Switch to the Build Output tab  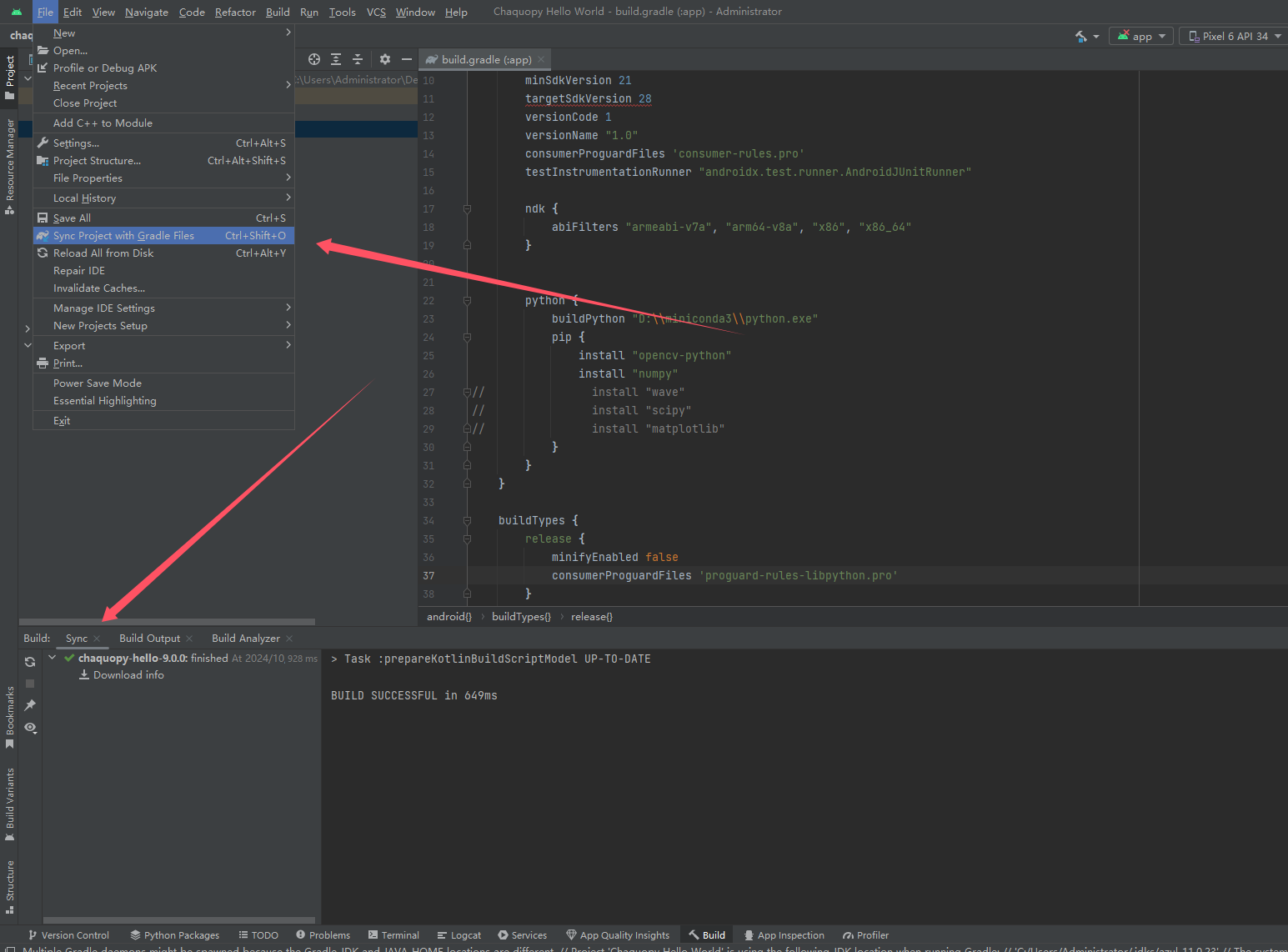pyautogui.click(x=149, y=638)
